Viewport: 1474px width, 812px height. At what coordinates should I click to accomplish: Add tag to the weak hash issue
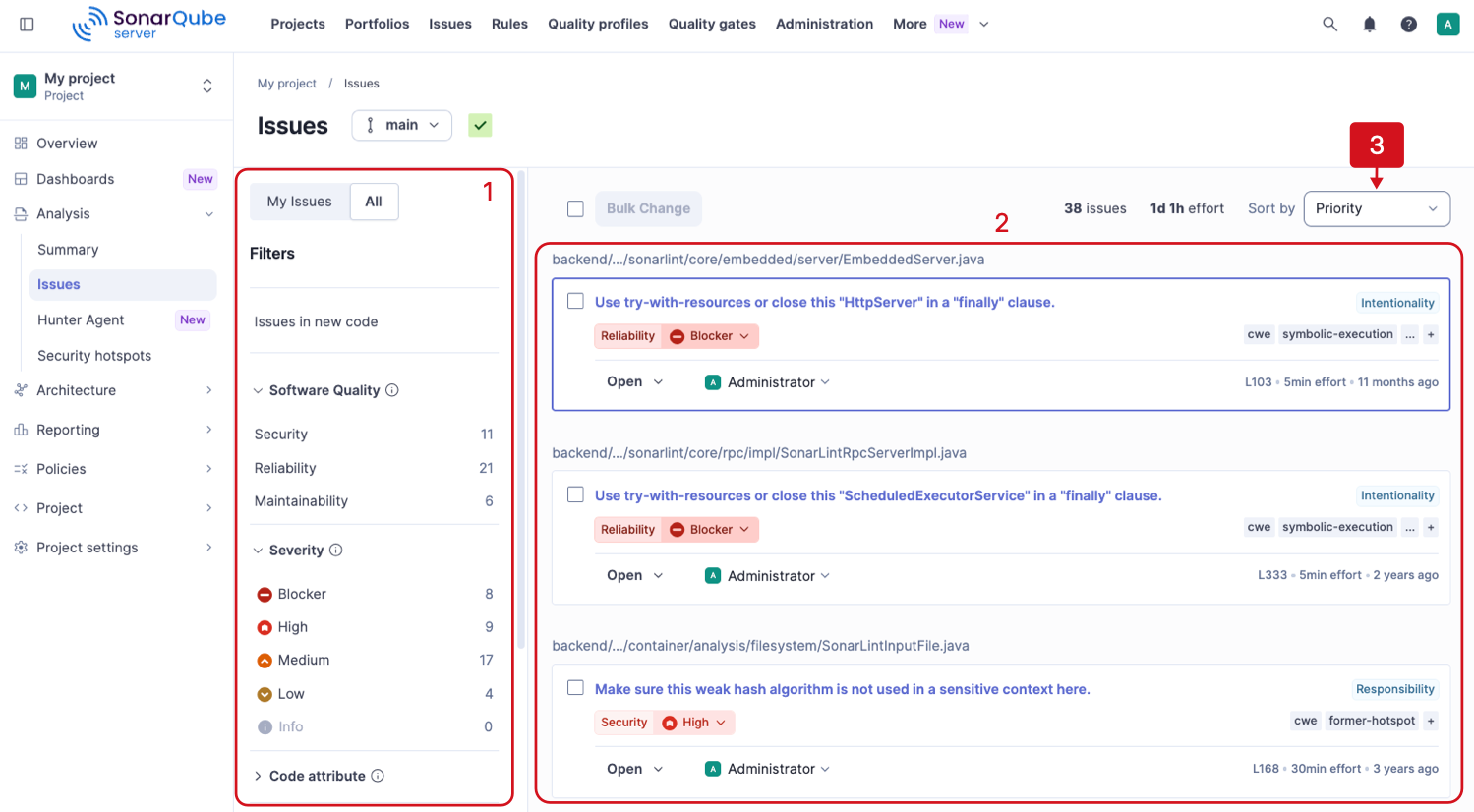[x=1431, y=721]
